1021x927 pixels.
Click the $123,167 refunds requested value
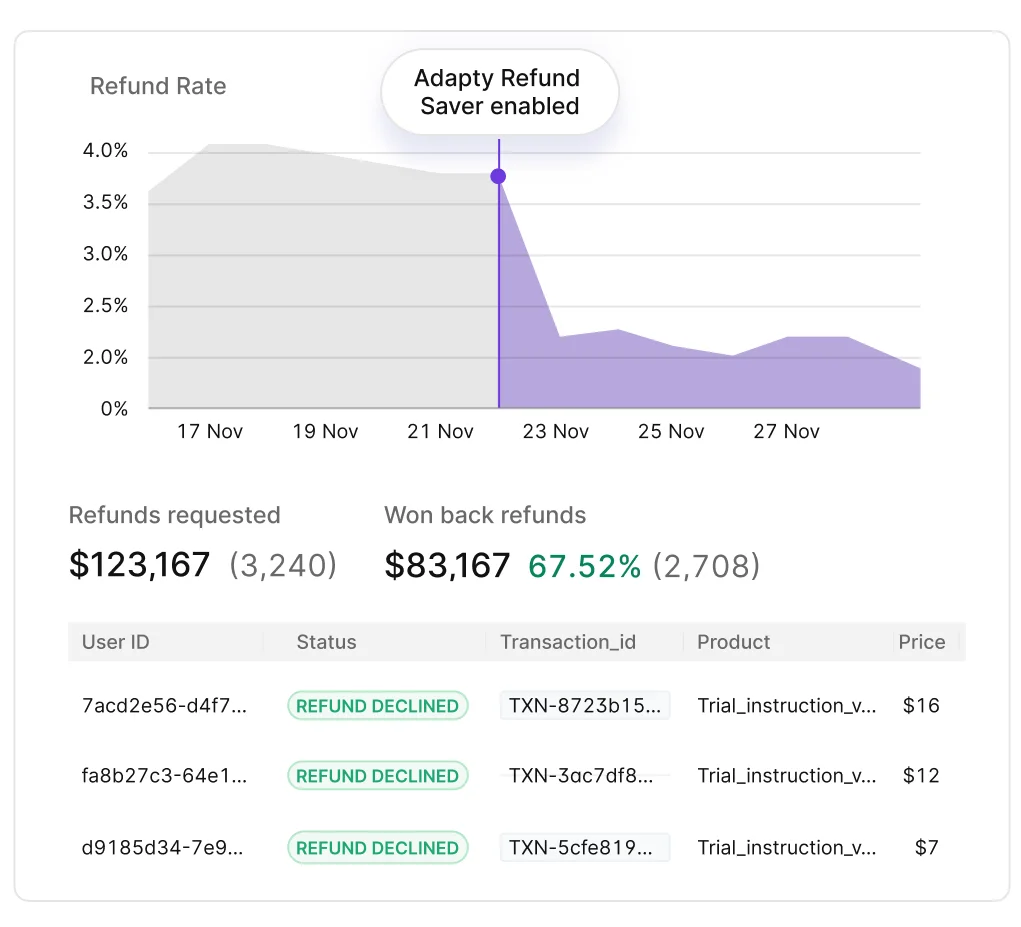pos(140,565)
